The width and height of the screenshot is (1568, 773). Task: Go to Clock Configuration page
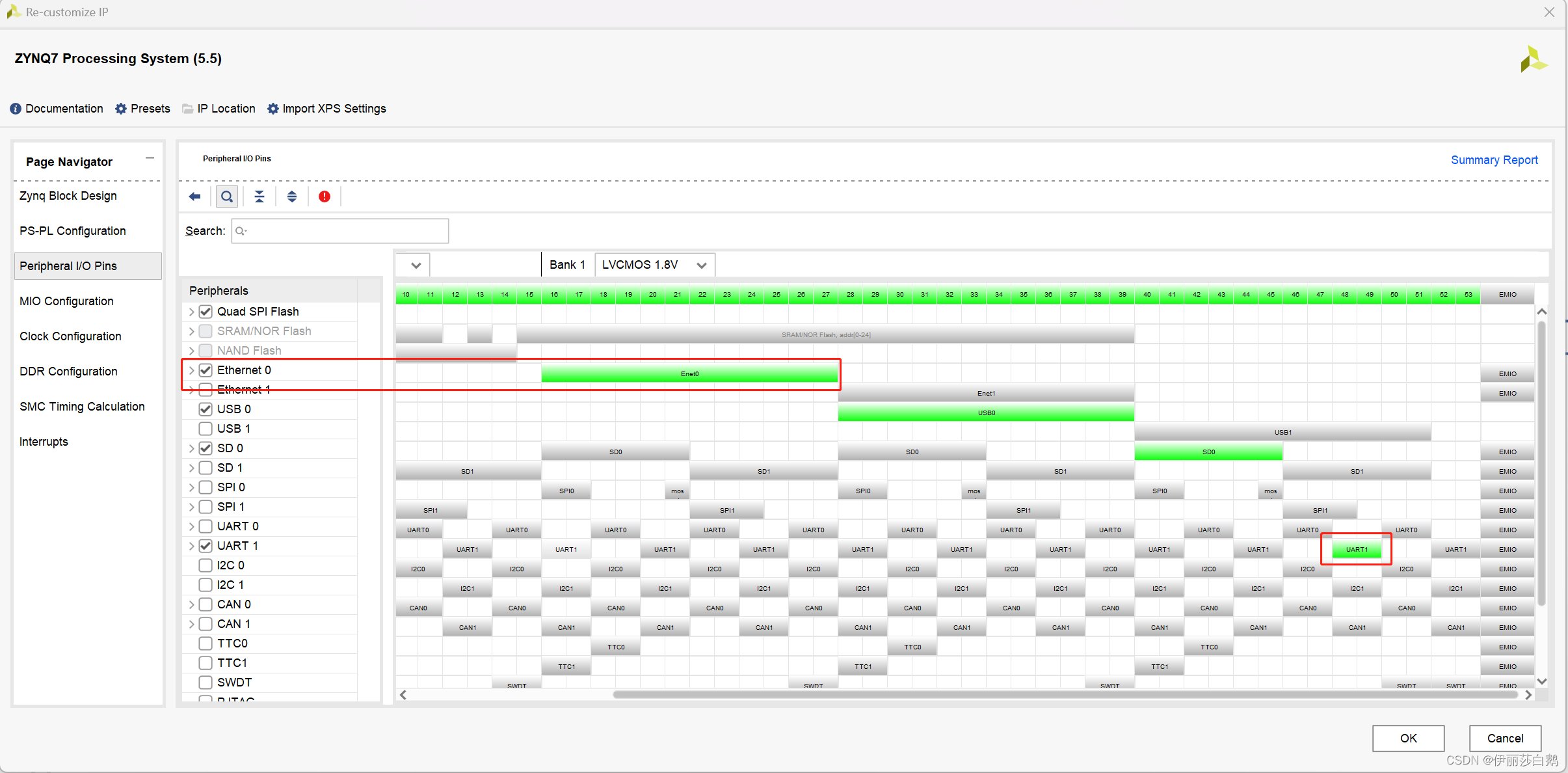click(70, 336)
